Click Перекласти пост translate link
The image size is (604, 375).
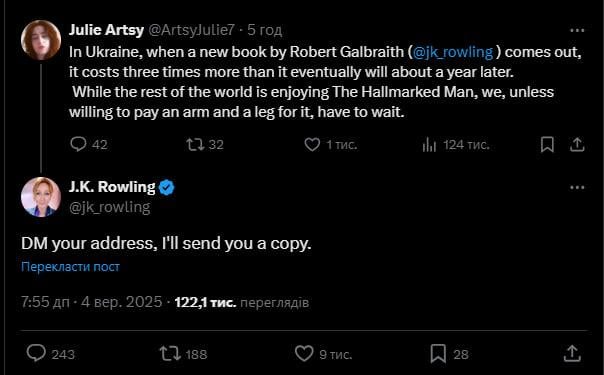pyautogui.click(x=70, y=266)
